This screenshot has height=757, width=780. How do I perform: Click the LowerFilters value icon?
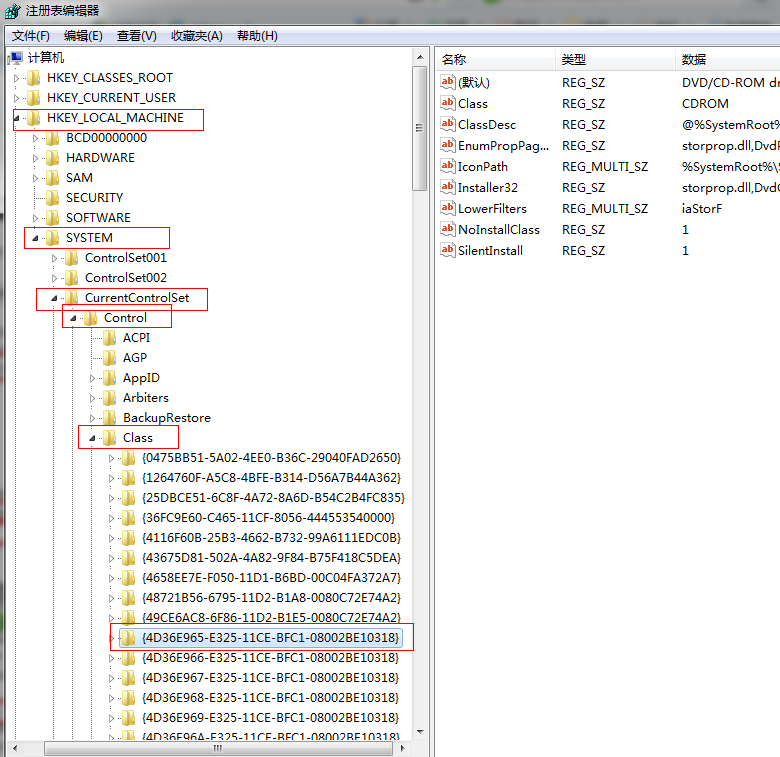click(448, 209)
